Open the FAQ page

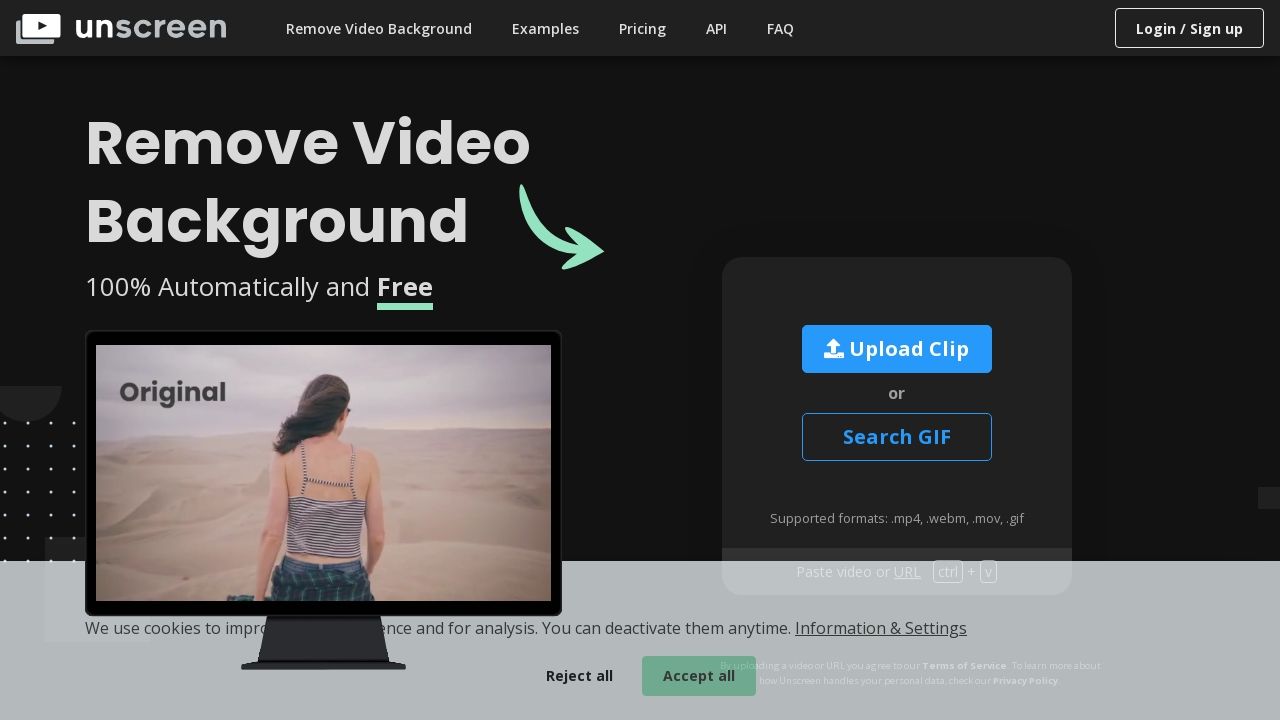click(780, 29)
